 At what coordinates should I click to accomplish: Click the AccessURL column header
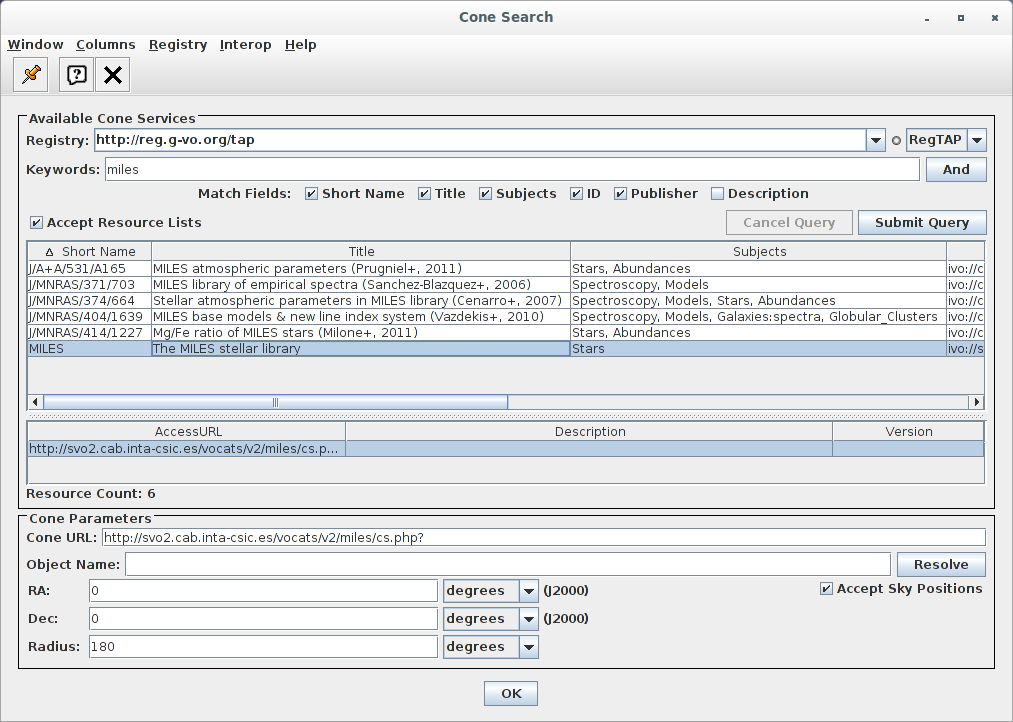pyautogui.click(x=187, y=431)
